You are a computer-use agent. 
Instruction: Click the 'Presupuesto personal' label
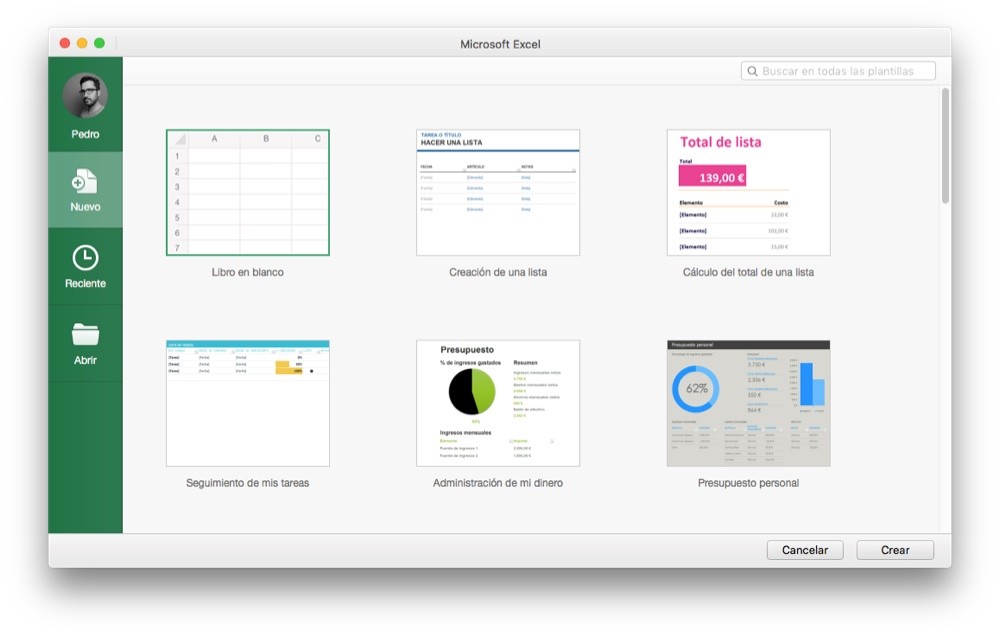[748, 483]
